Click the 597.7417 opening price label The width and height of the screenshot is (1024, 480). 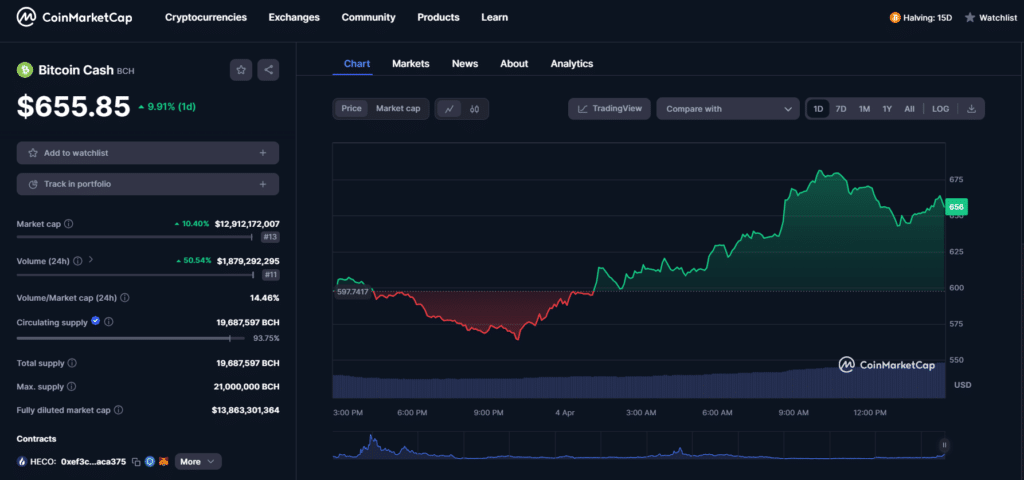click(x=352, y=292)
